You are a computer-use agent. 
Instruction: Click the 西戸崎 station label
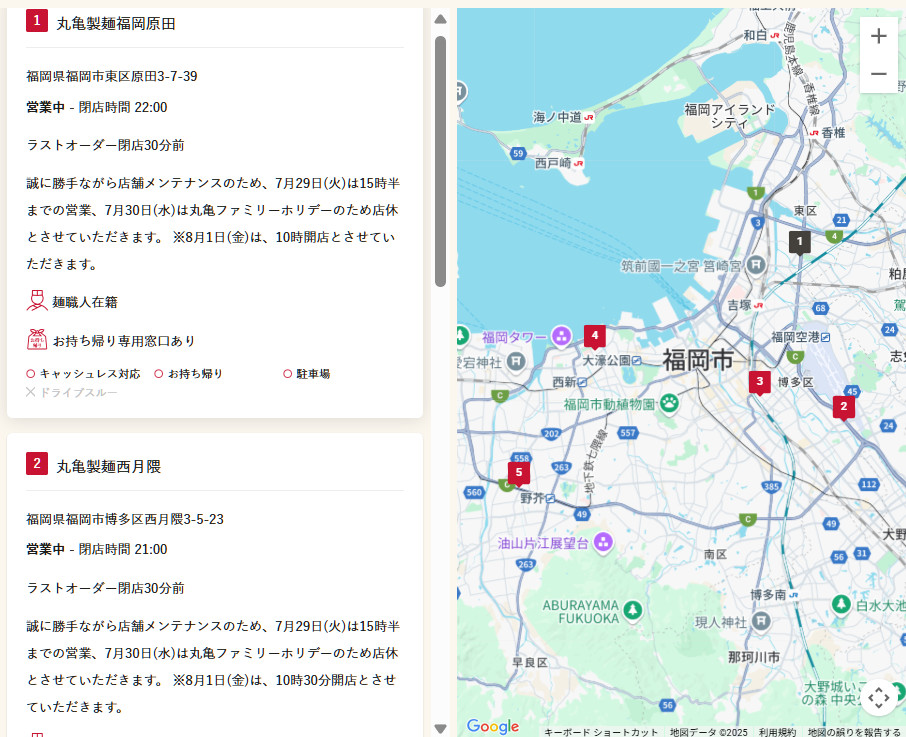[x=553, y=163]
